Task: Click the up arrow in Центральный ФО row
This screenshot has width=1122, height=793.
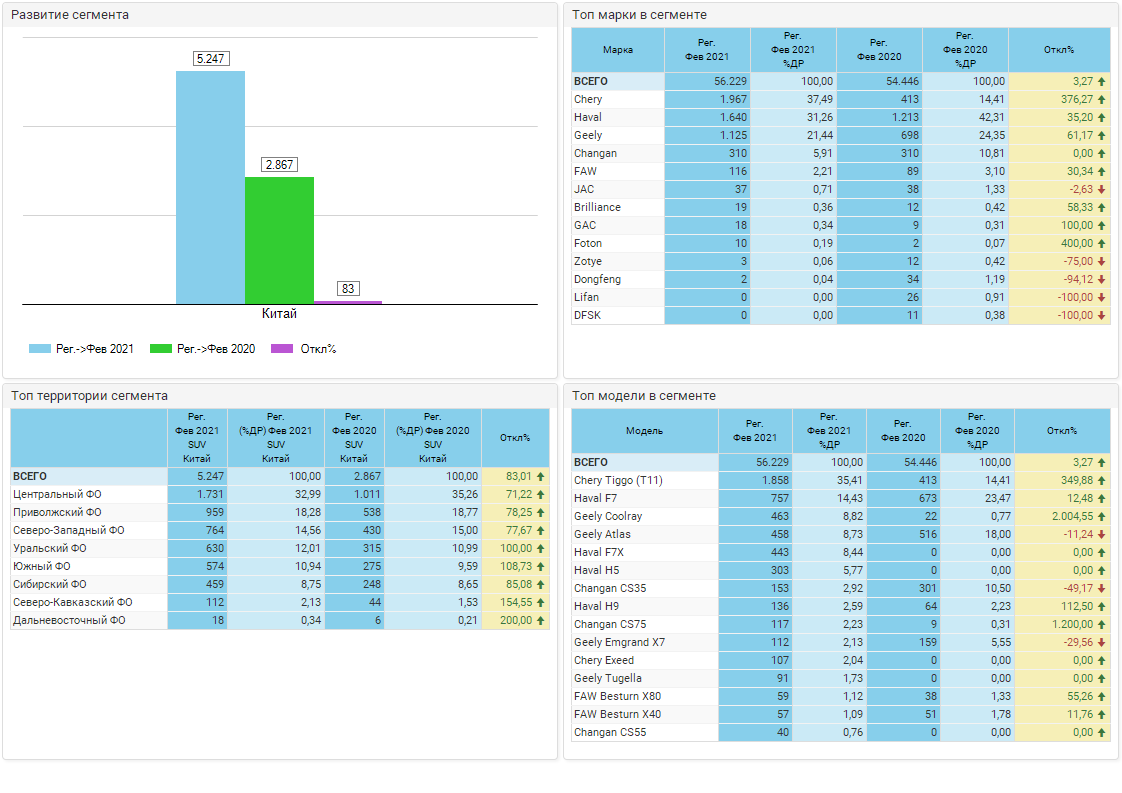Action: pyautogui.click(x=540, y=495)
